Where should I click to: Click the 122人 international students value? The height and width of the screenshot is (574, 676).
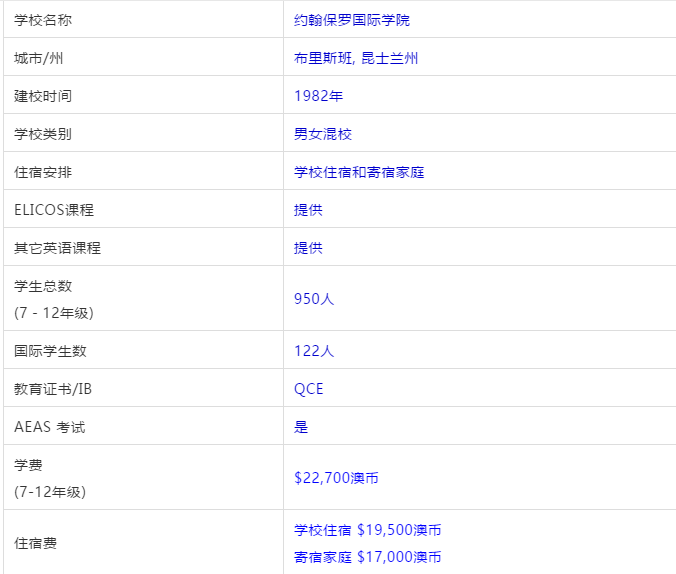tap(314, 351)
